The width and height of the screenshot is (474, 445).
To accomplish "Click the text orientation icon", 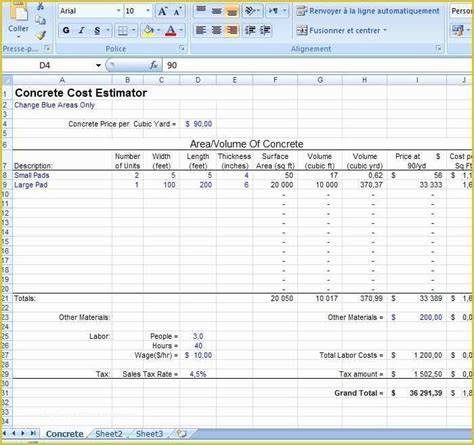I will pyautogui.click(x=252, y=11).
